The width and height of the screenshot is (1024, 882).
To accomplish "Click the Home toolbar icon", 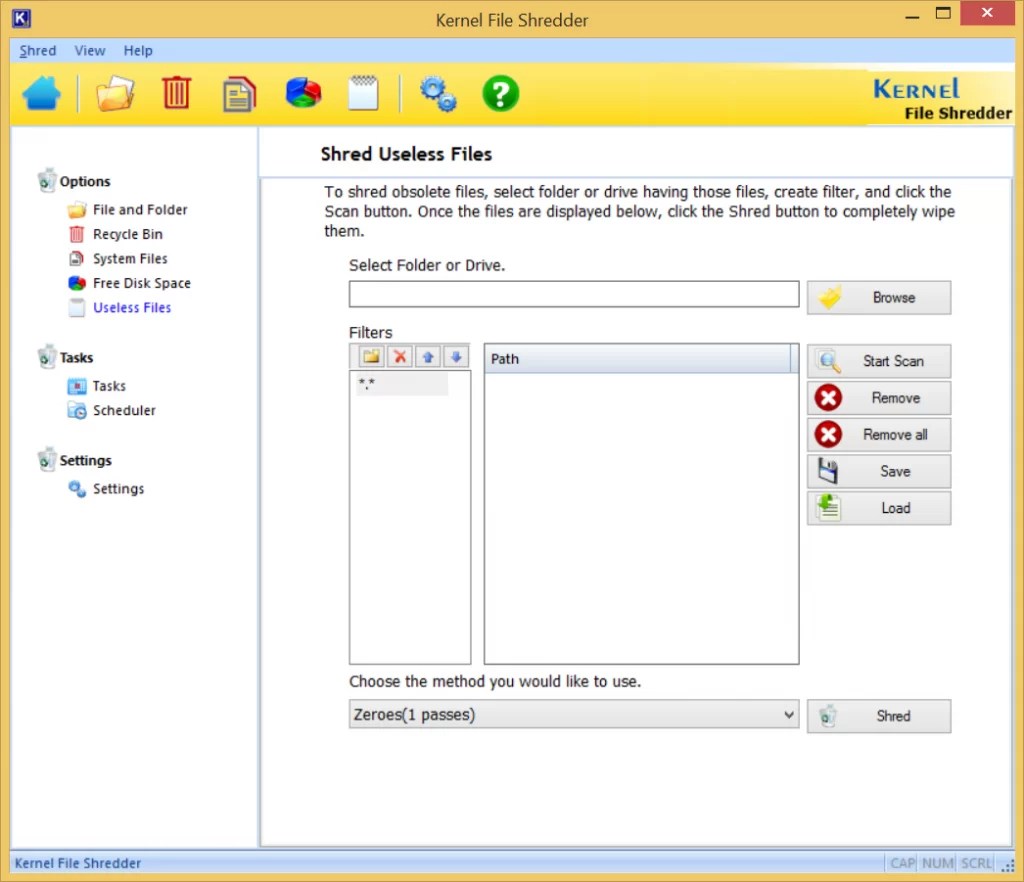I will pos(41,93).
